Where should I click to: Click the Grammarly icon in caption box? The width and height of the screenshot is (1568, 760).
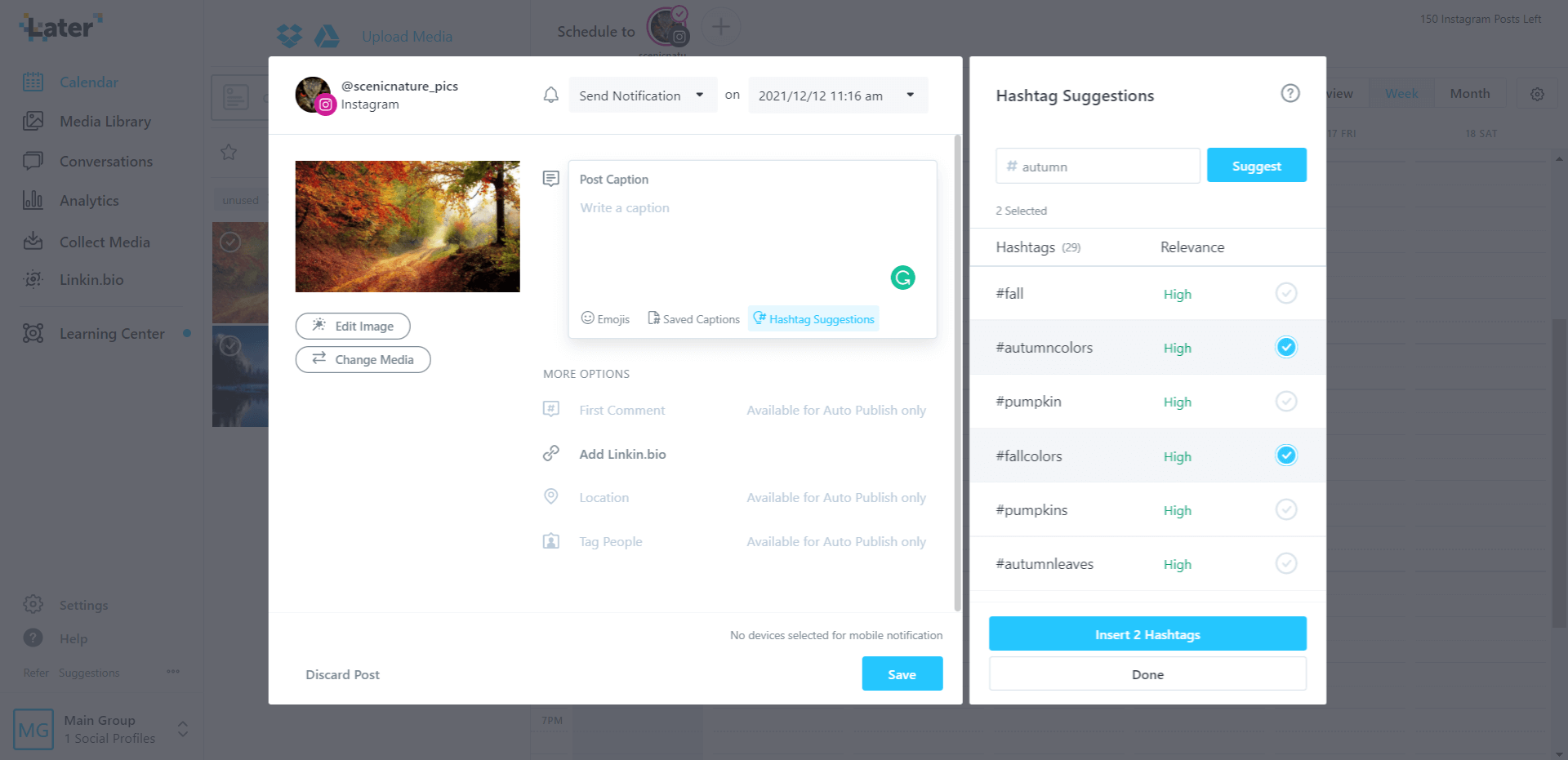coord(902,278)
